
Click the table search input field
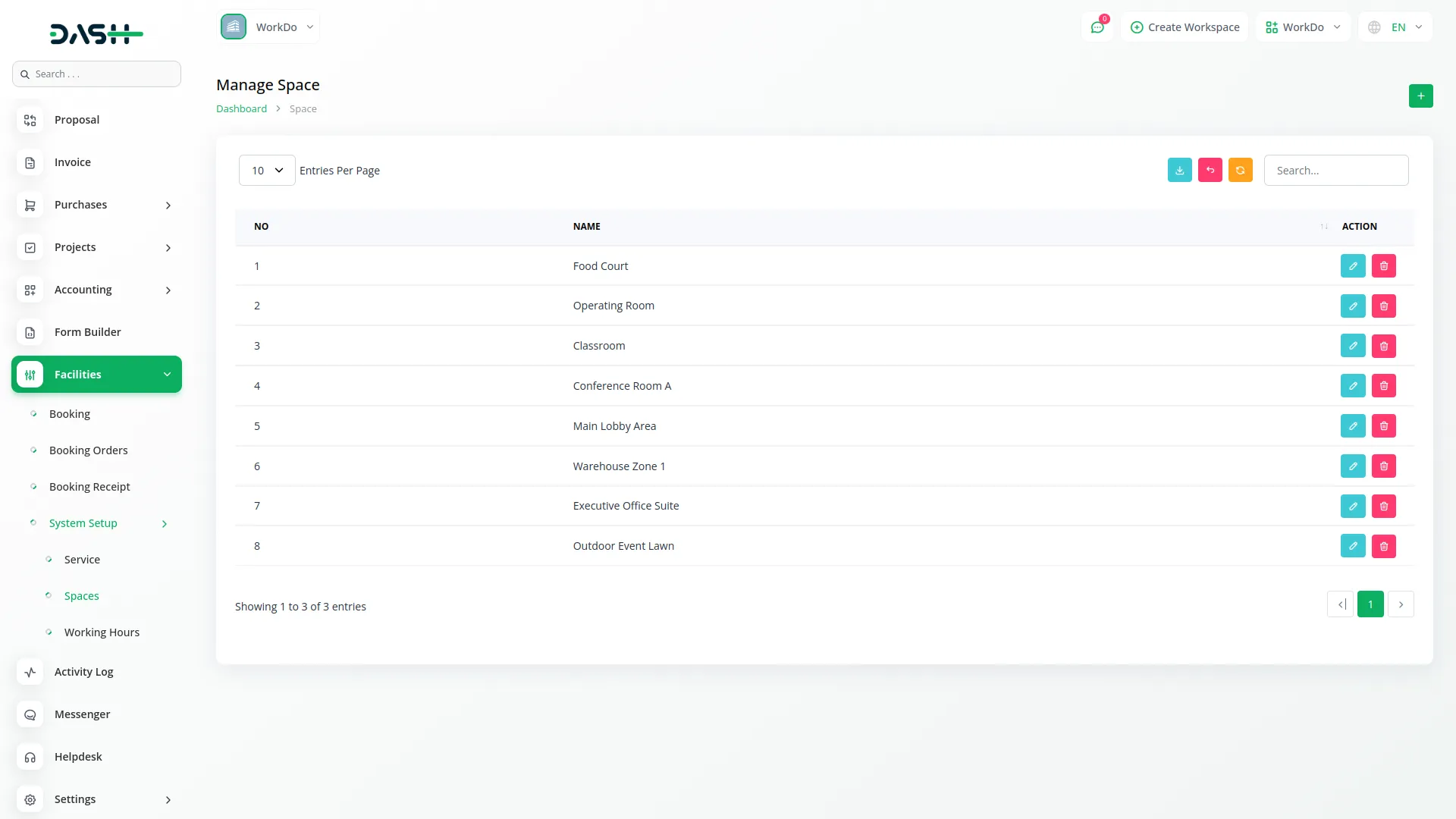click(1335, 171)
